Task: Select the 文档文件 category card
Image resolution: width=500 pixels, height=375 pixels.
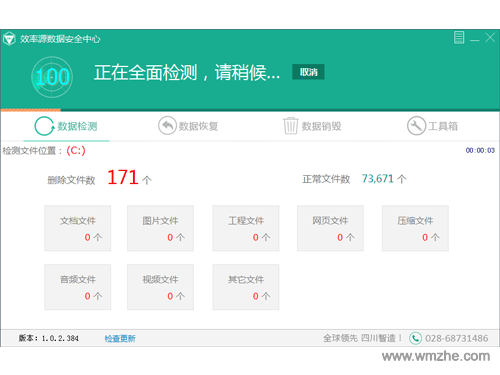Action: 78,228
